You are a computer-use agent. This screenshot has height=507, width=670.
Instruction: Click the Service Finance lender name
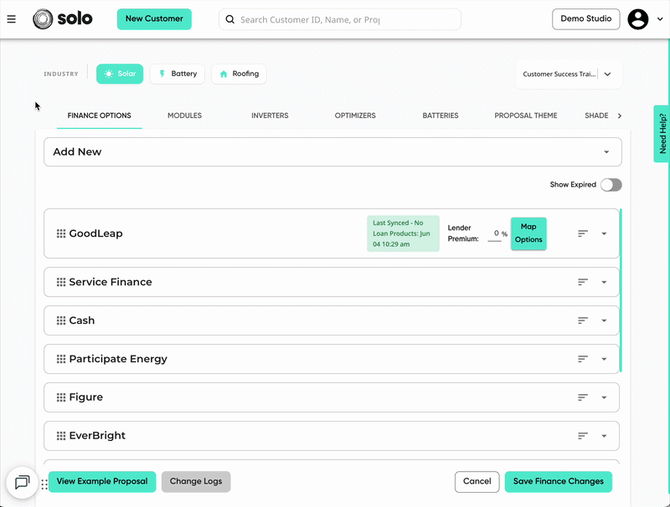point(110,282)
